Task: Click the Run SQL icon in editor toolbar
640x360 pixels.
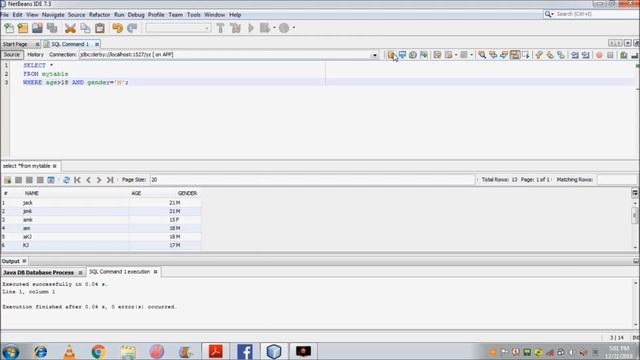Action: pos(391,54)
